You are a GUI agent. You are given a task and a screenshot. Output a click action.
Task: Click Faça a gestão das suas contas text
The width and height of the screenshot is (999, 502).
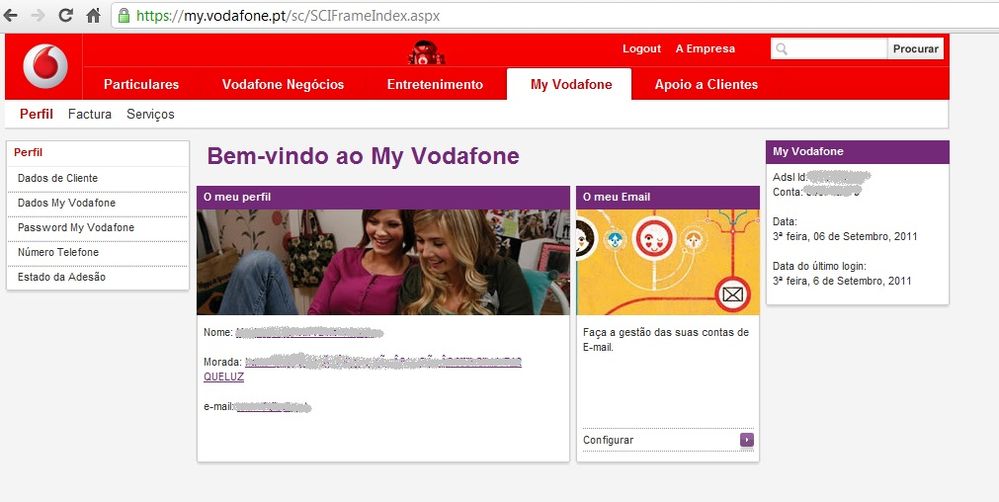click(x=666, y=340)
